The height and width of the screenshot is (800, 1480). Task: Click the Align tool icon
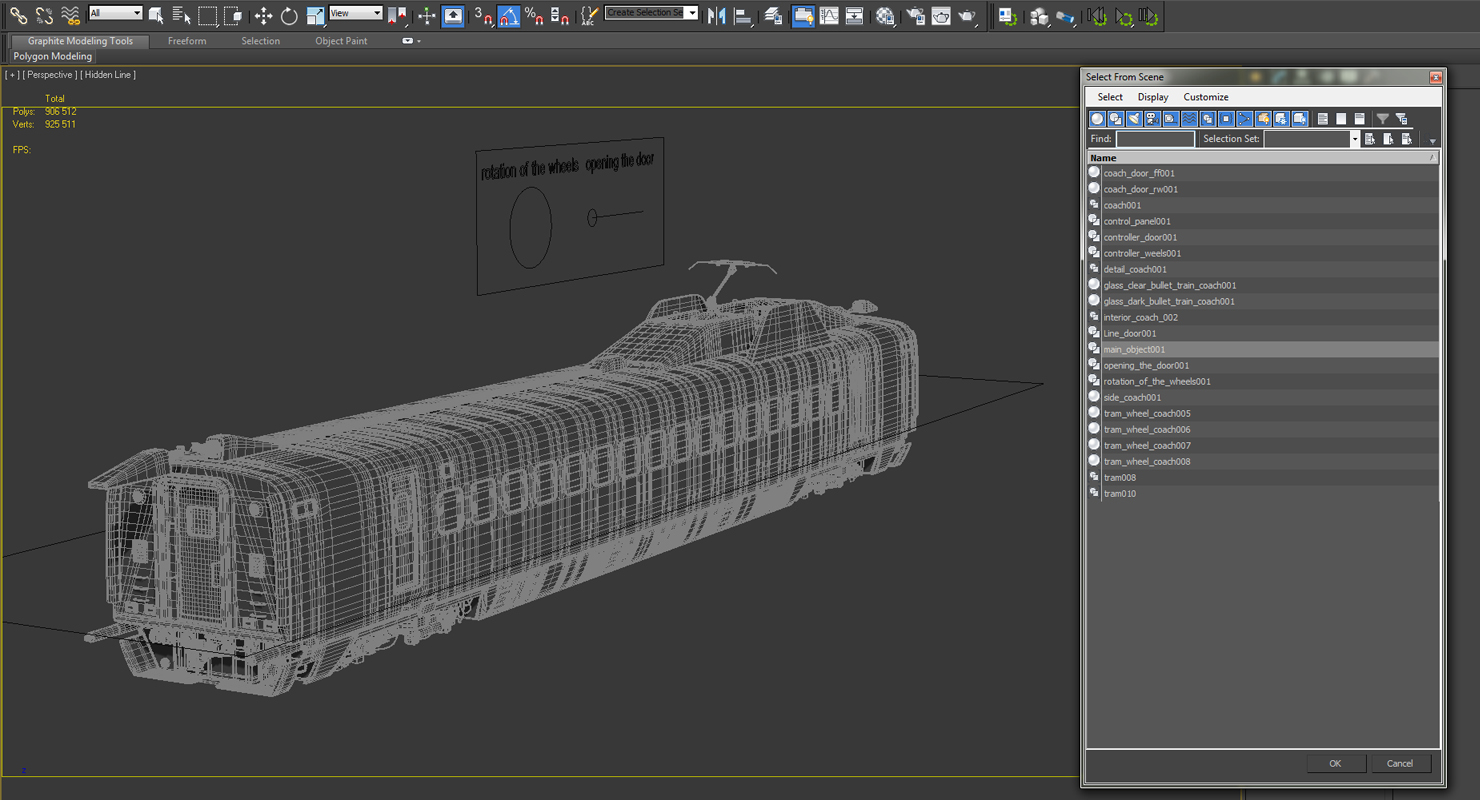tap(742, 16)
